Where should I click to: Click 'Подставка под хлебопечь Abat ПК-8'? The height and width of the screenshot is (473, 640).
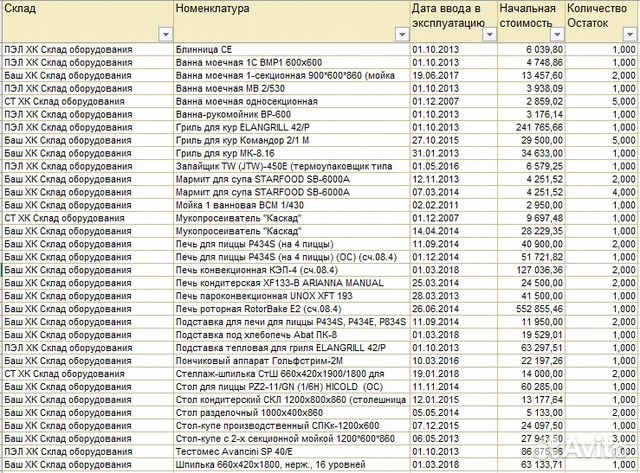click(292, 335)
